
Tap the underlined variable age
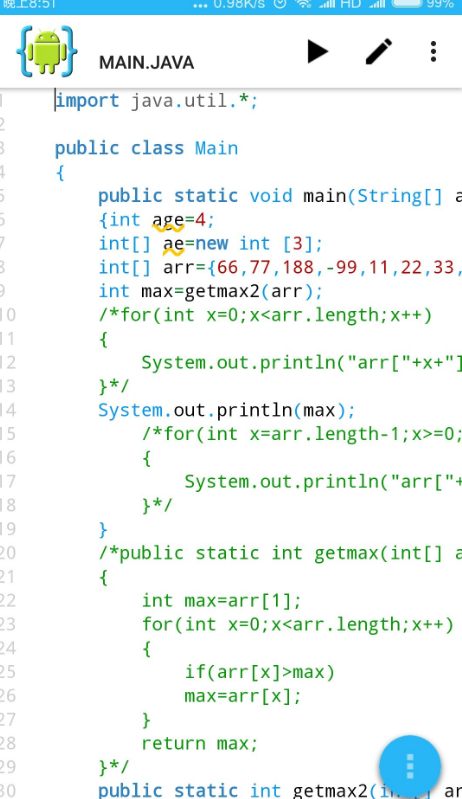168,220
